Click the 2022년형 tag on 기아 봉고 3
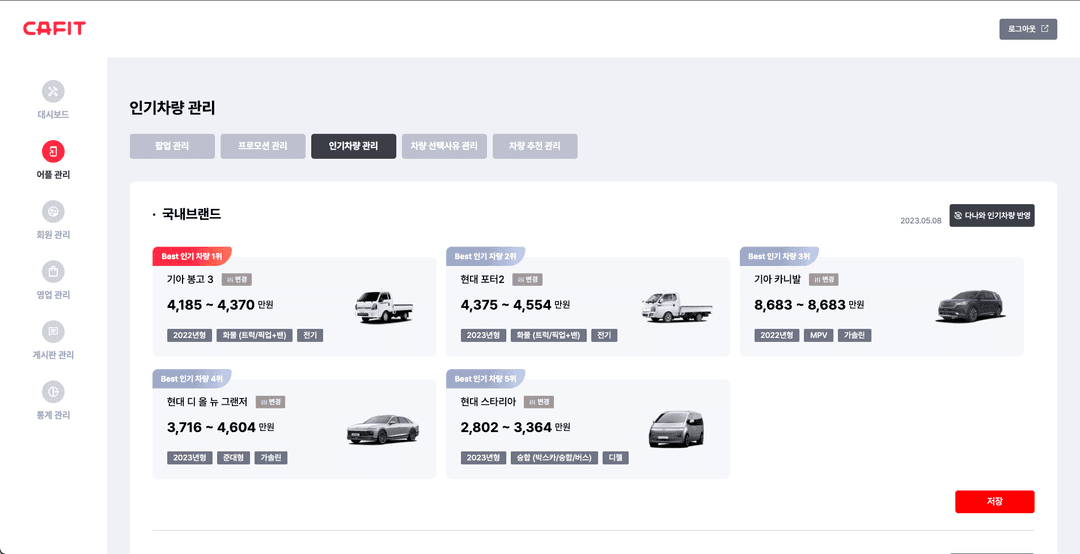 tap(189, 336)
